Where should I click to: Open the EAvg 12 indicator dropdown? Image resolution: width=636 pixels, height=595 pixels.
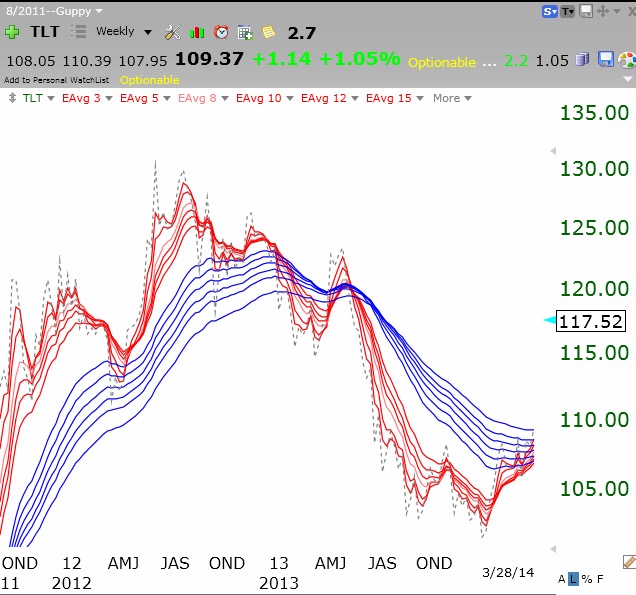[x=355, y=98]
